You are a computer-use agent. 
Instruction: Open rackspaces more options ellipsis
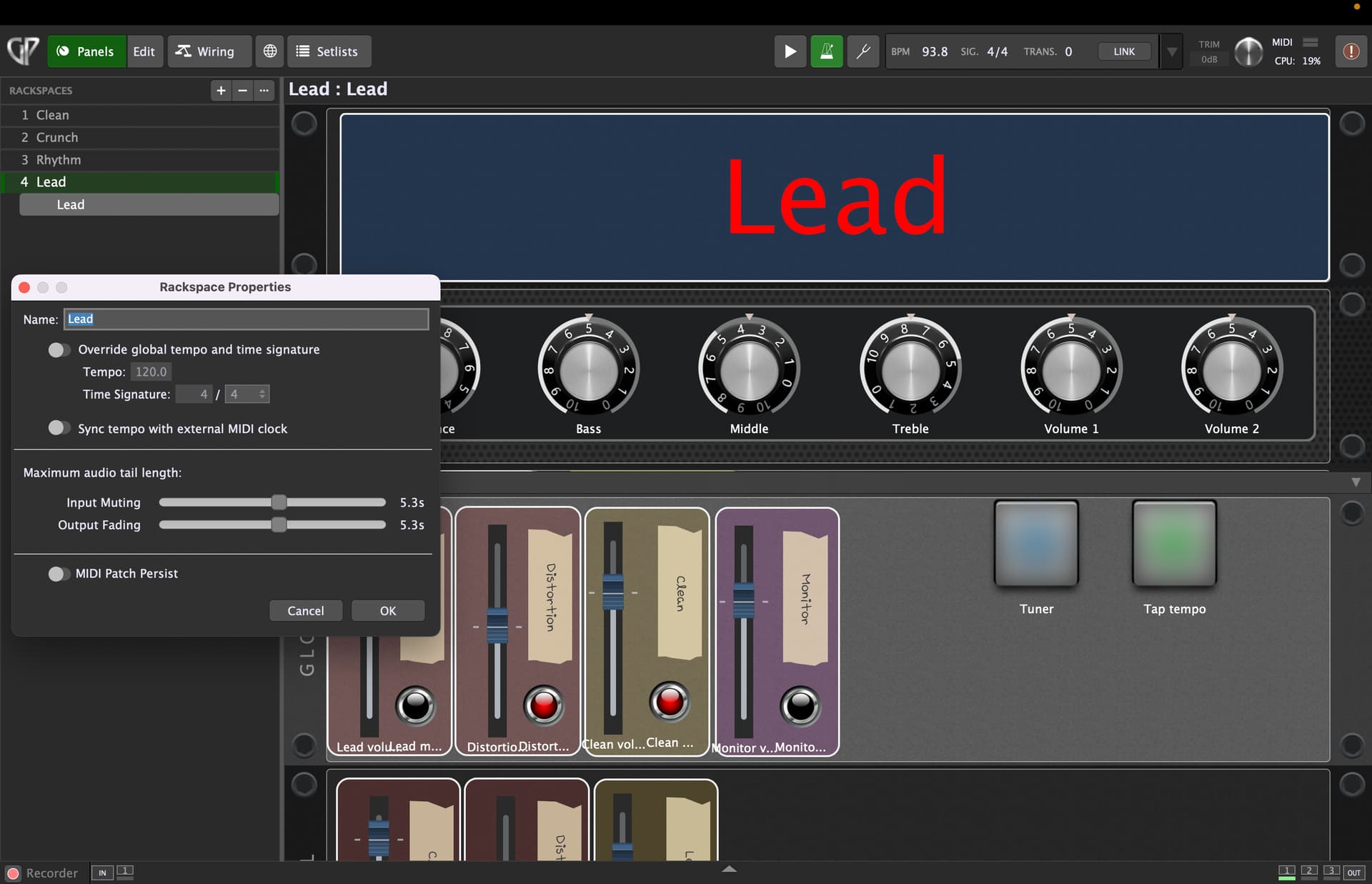coord(264,91)
